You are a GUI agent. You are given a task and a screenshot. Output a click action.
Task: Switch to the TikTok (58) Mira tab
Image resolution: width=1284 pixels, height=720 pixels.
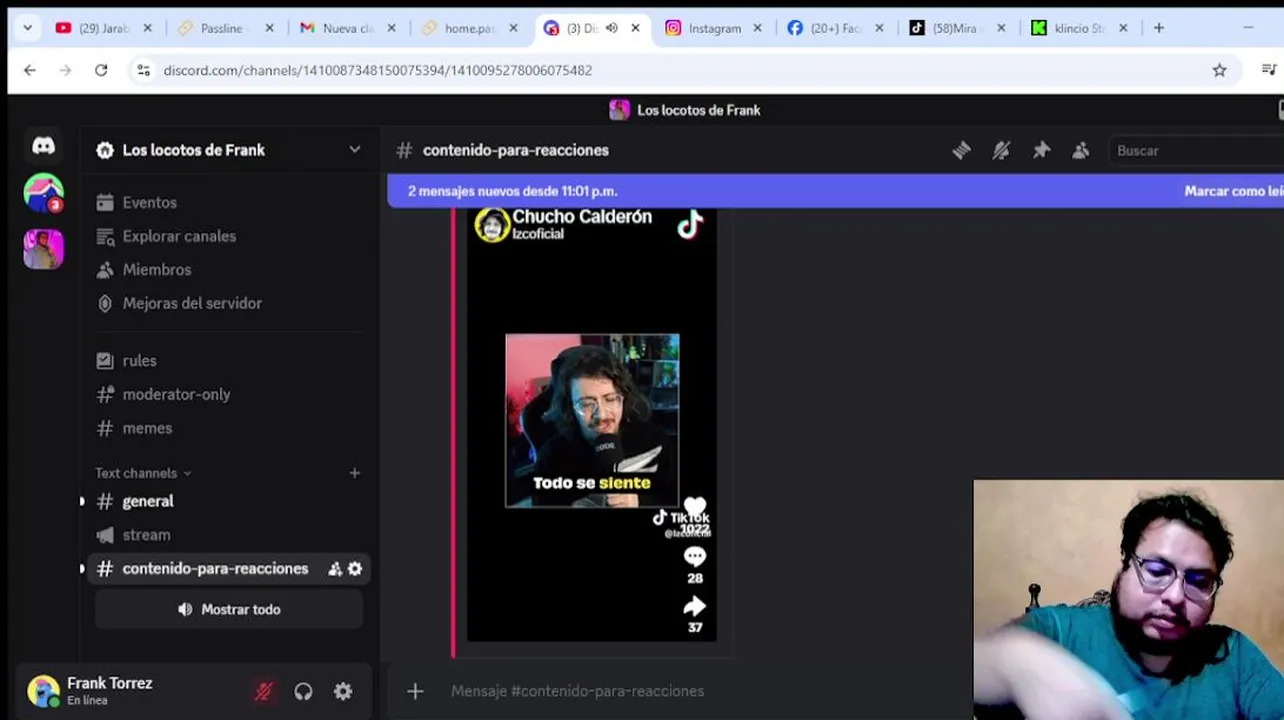tap(958, 28)
